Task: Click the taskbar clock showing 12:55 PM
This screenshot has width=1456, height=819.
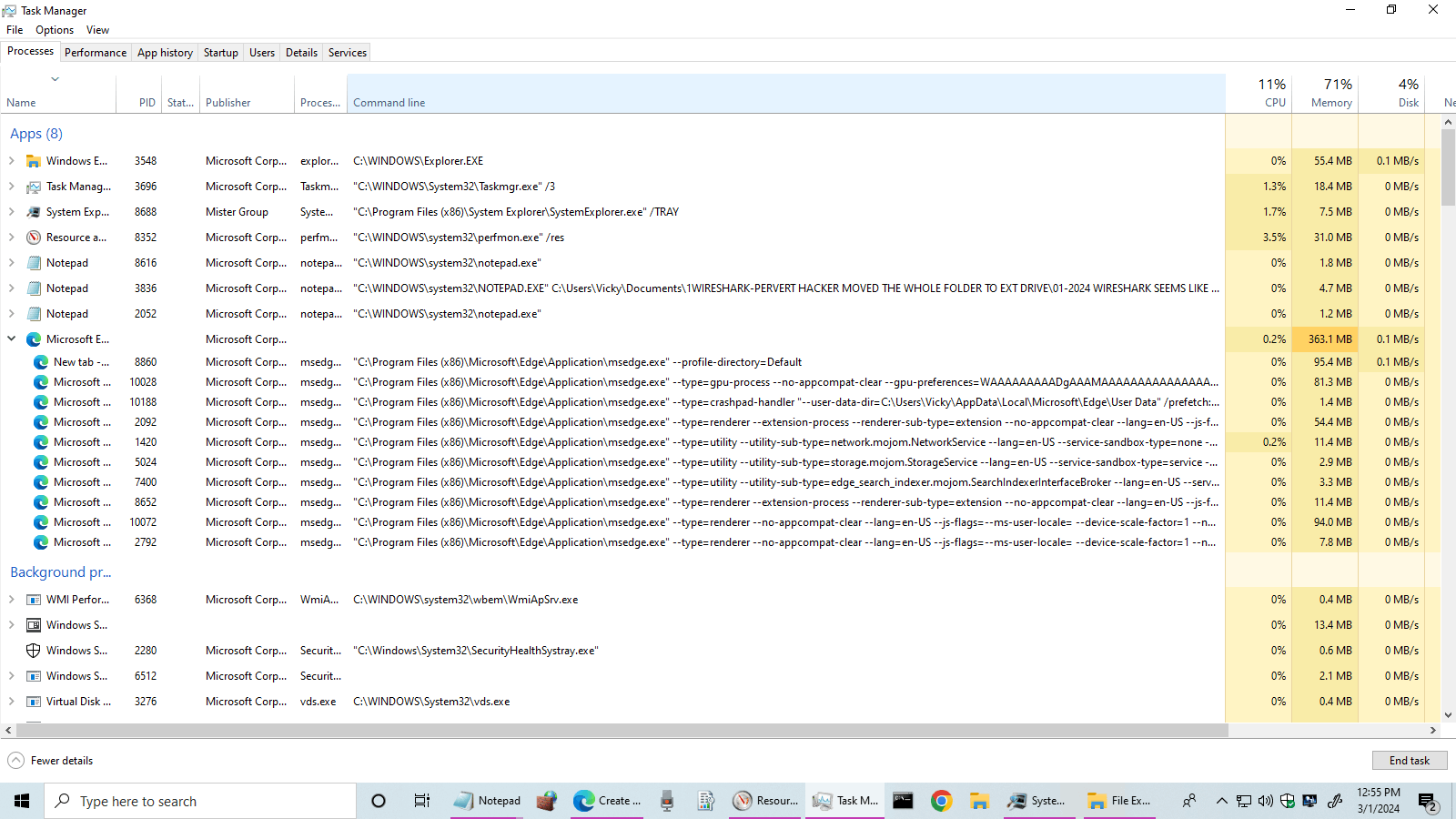Action: pyautogui.click(x=1379, y=801)
